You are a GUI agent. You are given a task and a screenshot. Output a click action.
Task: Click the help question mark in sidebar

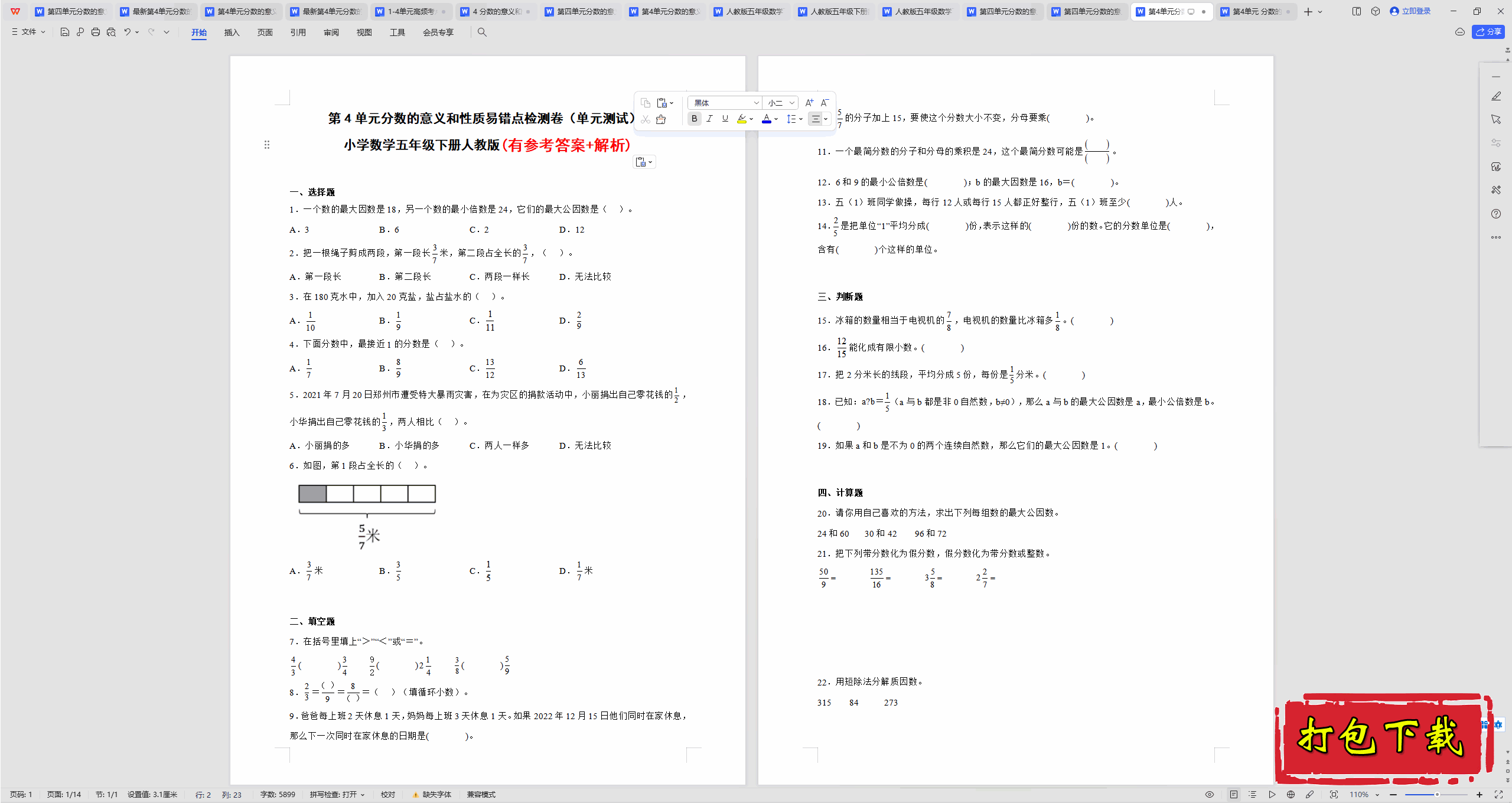(1496, 214)
